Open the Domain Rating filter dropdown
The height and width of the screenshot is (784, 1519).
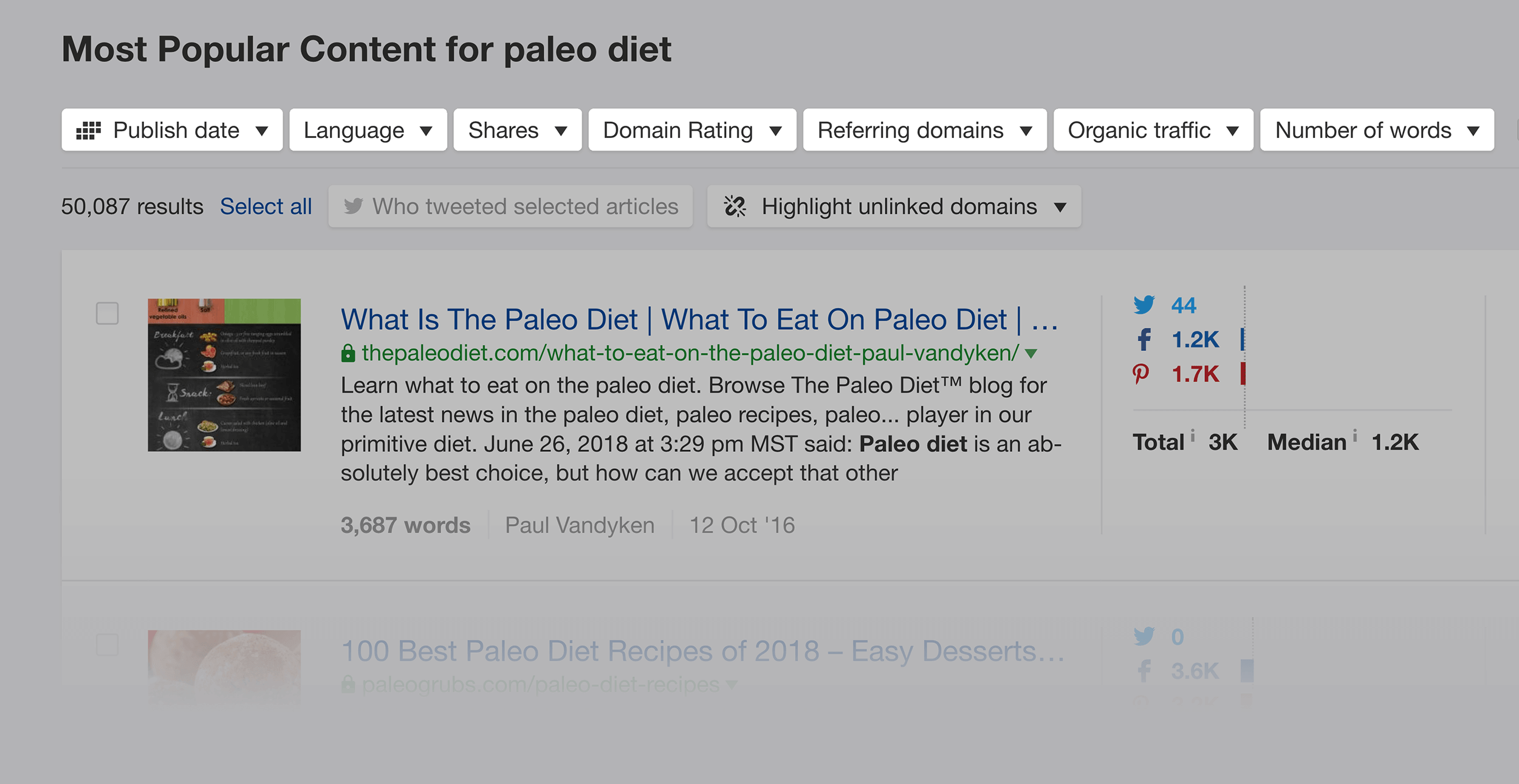click(x=692, y=130)
